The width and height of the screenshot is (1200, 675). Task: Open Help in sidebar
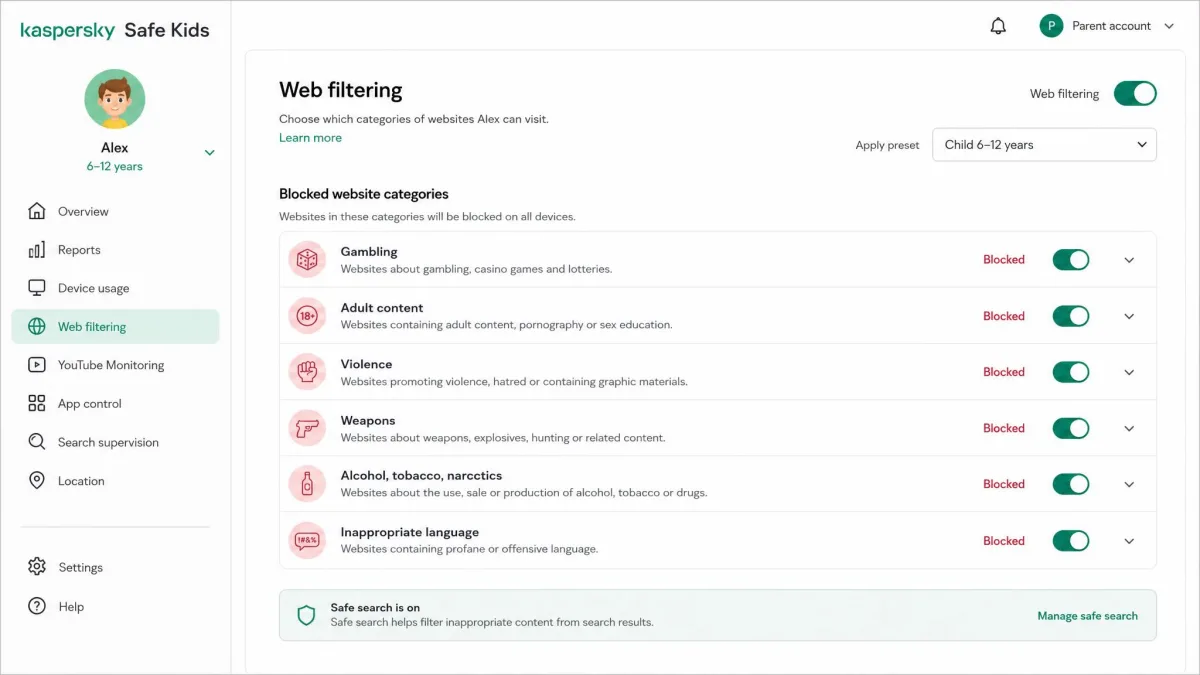click(x=115, y=606)
